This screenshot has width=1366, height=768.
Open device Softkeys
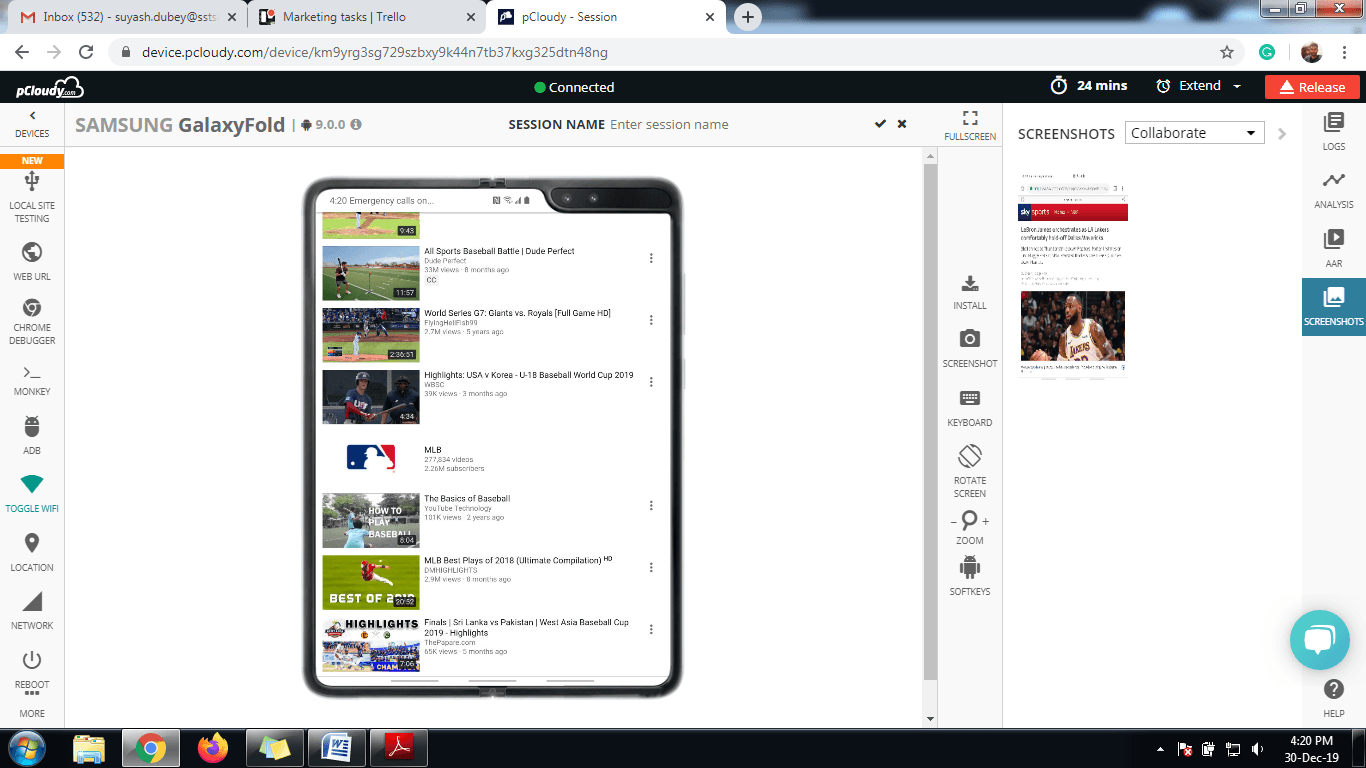click(x=970, y=576)
